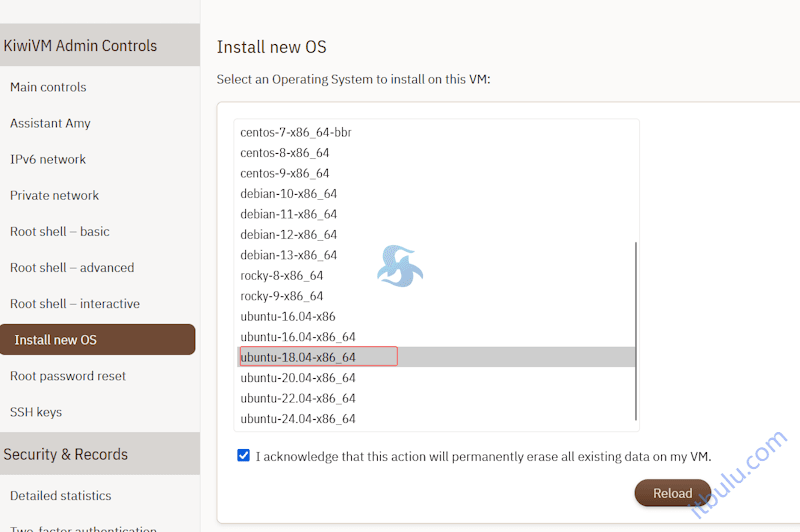Image resolution: width=800 pixels, height=532 pixels.
Task: Go to IPv6 network settings
Action: click(x=48, y=159)
